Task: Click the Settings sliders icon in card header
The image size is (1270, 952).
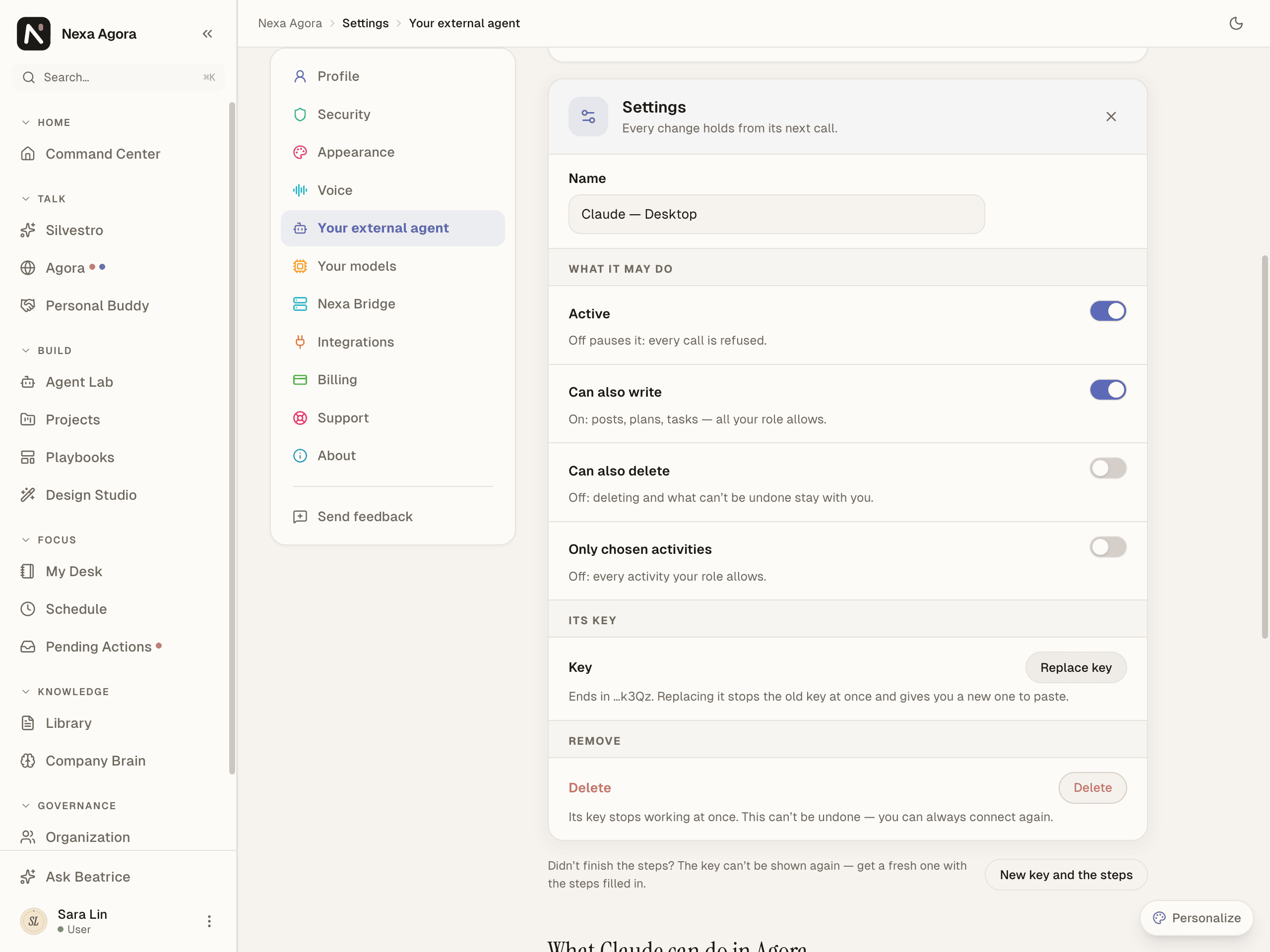Action: (588, 117)
